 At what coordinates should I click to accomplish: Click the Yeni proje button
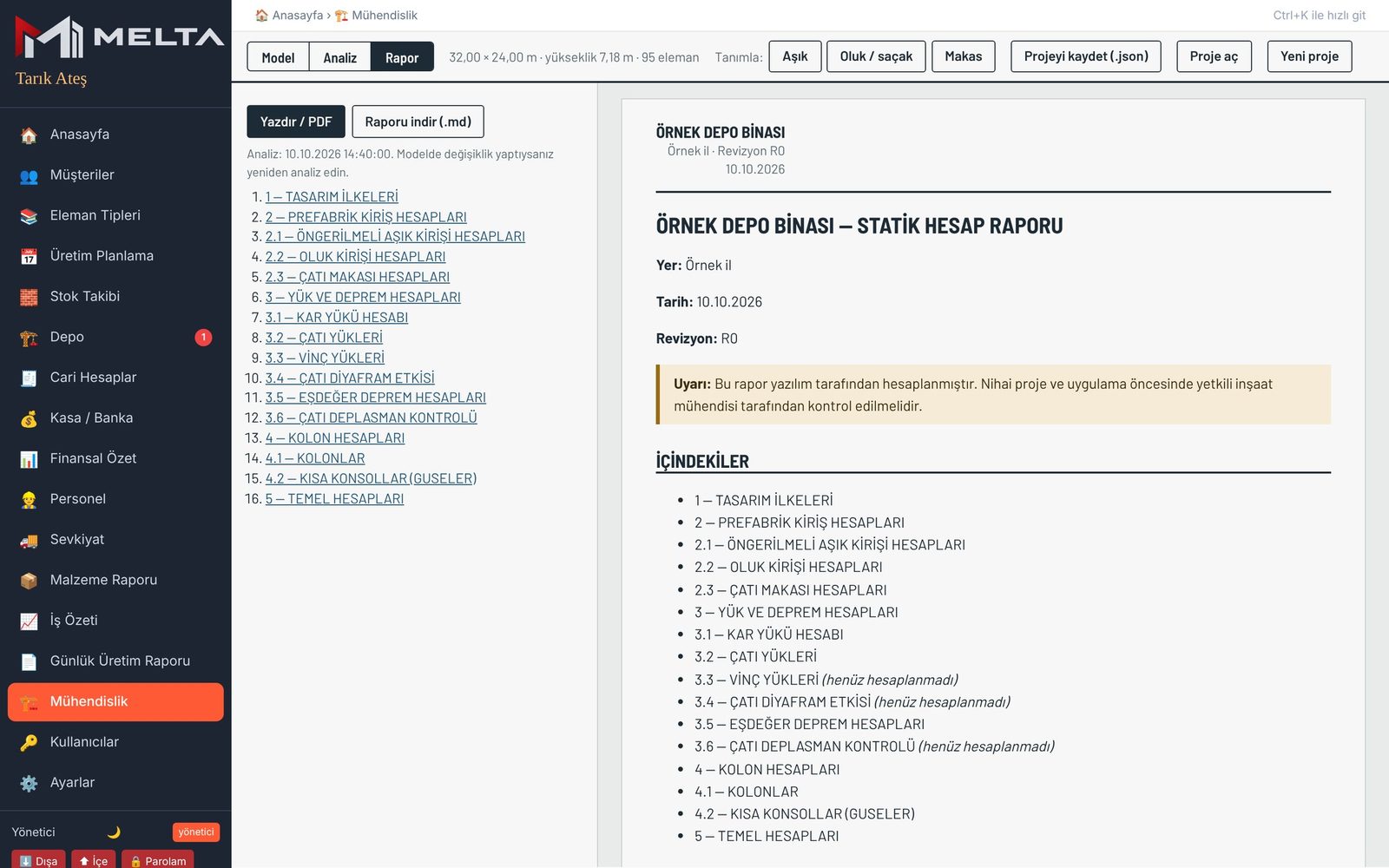coord(1309,56)
